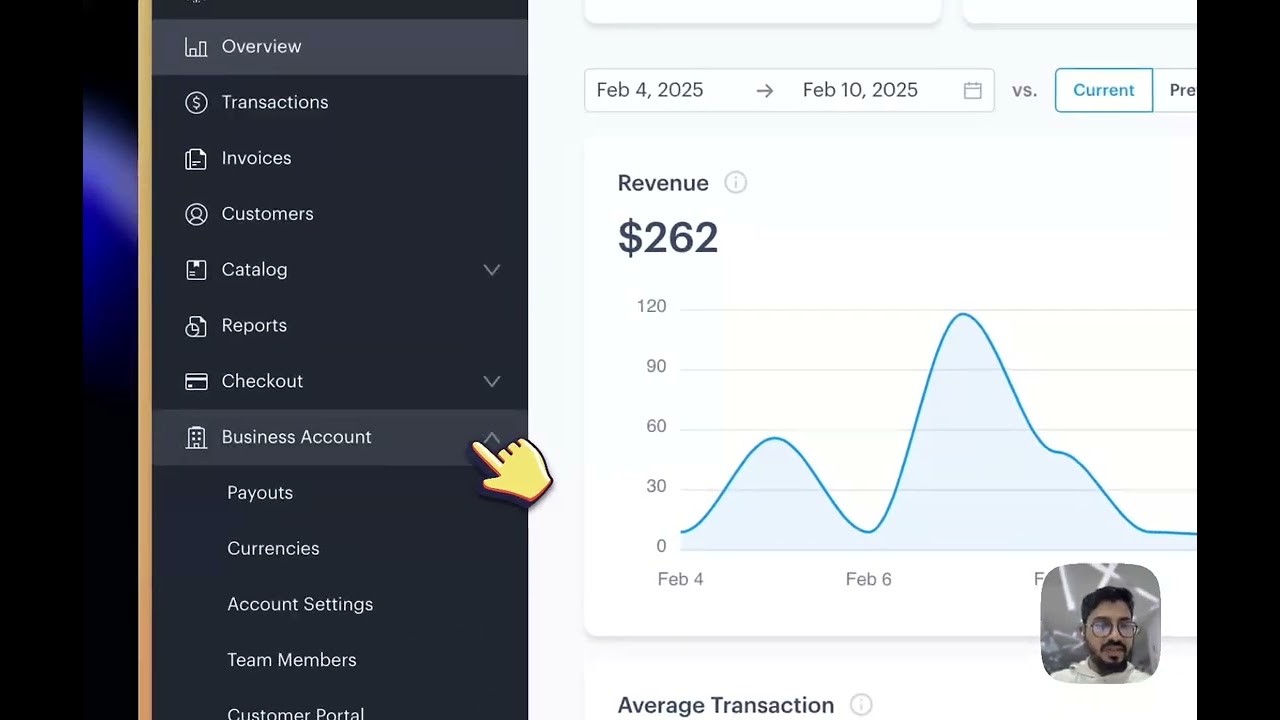The width and height of the screenshot is (1280, 720).
Task: Click the info icon next to Revenue
Action: pyautogui.click(x=735, y=183)
